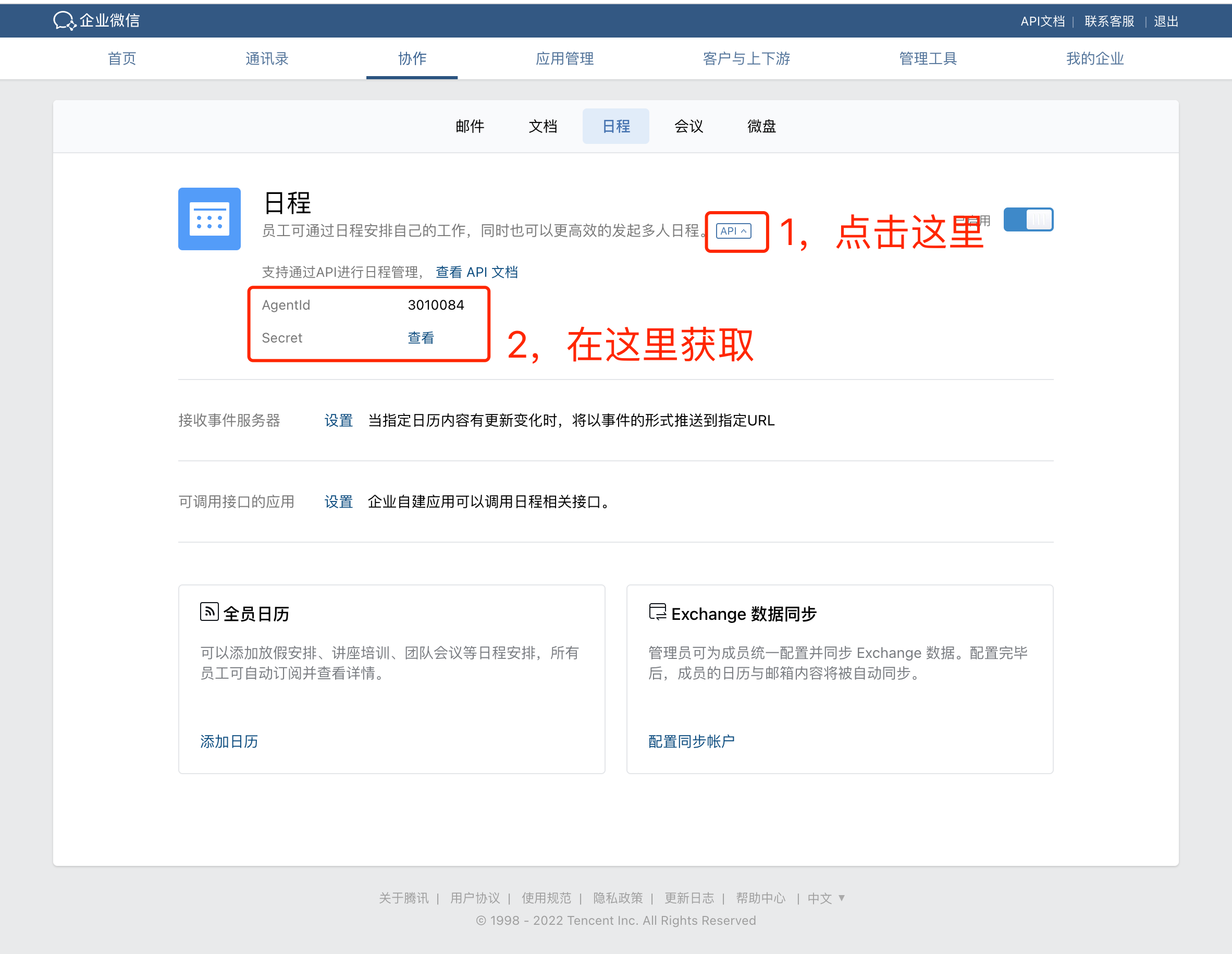1232x954 pixels.
Task: Click 联系客服 in header
Action: point(1109,21)
